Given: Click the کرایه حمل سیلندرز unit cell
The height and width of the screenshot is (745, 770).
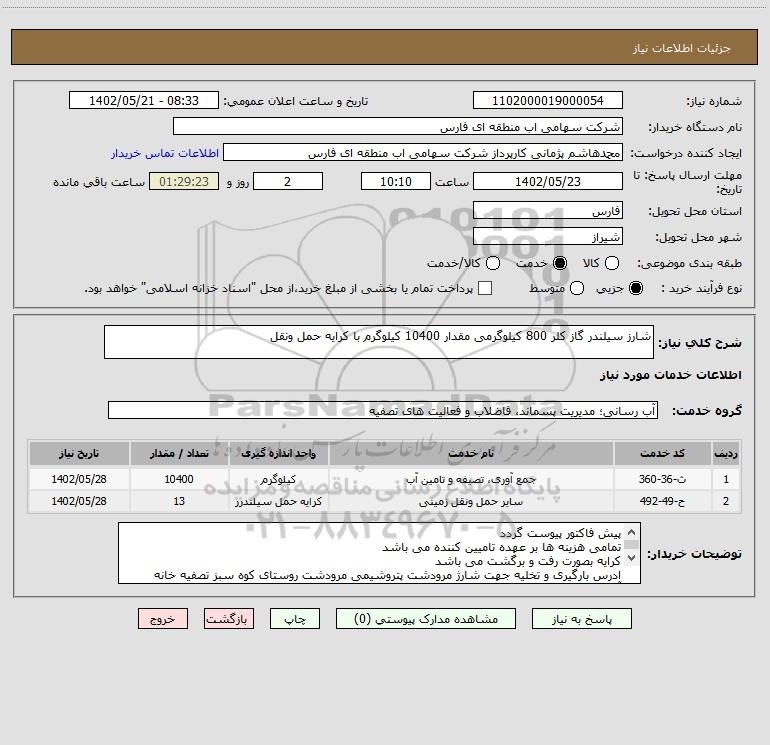Looking at the screenshot, I should 278,501.
